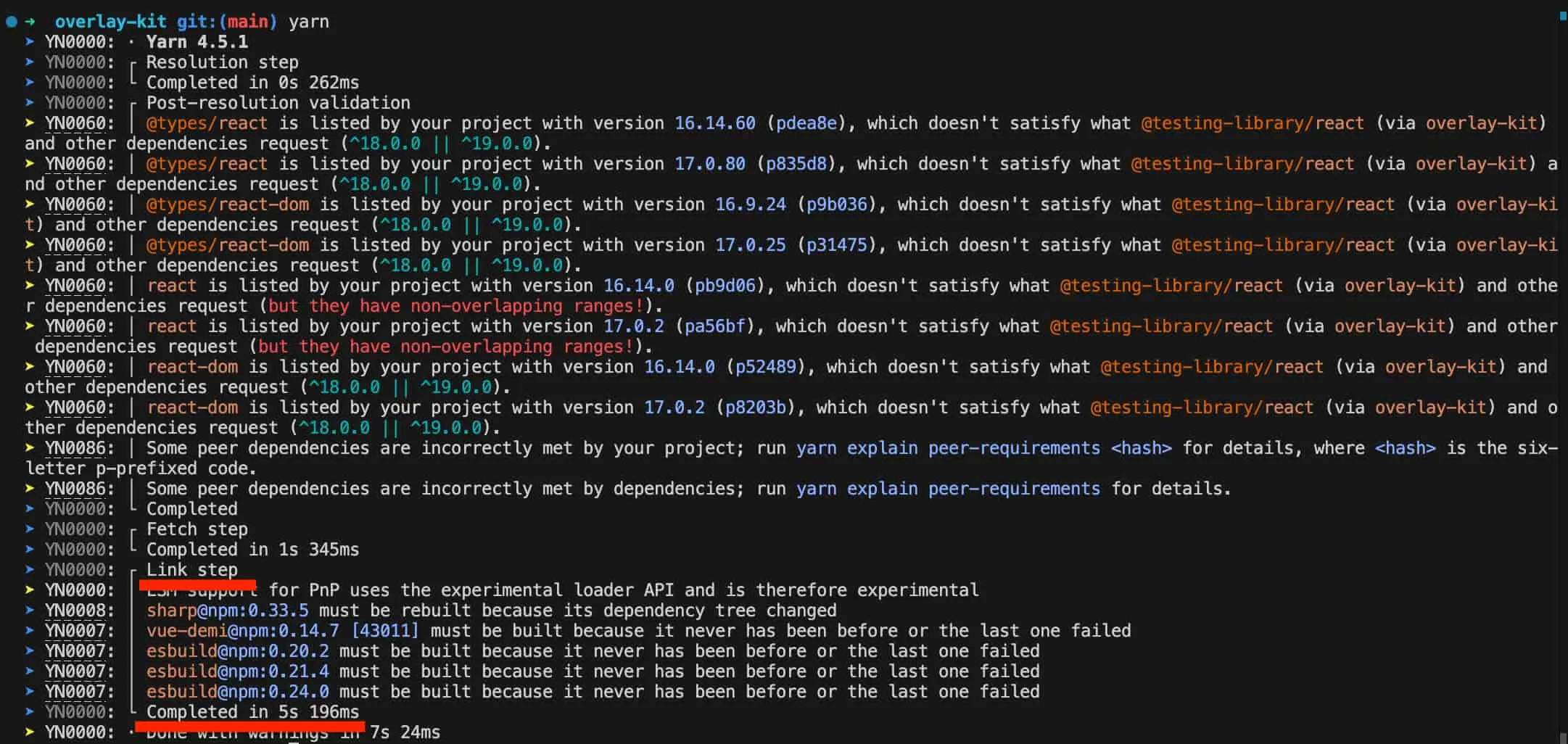Click the Link step heading

pyautogui.click(x=191, y=570)
